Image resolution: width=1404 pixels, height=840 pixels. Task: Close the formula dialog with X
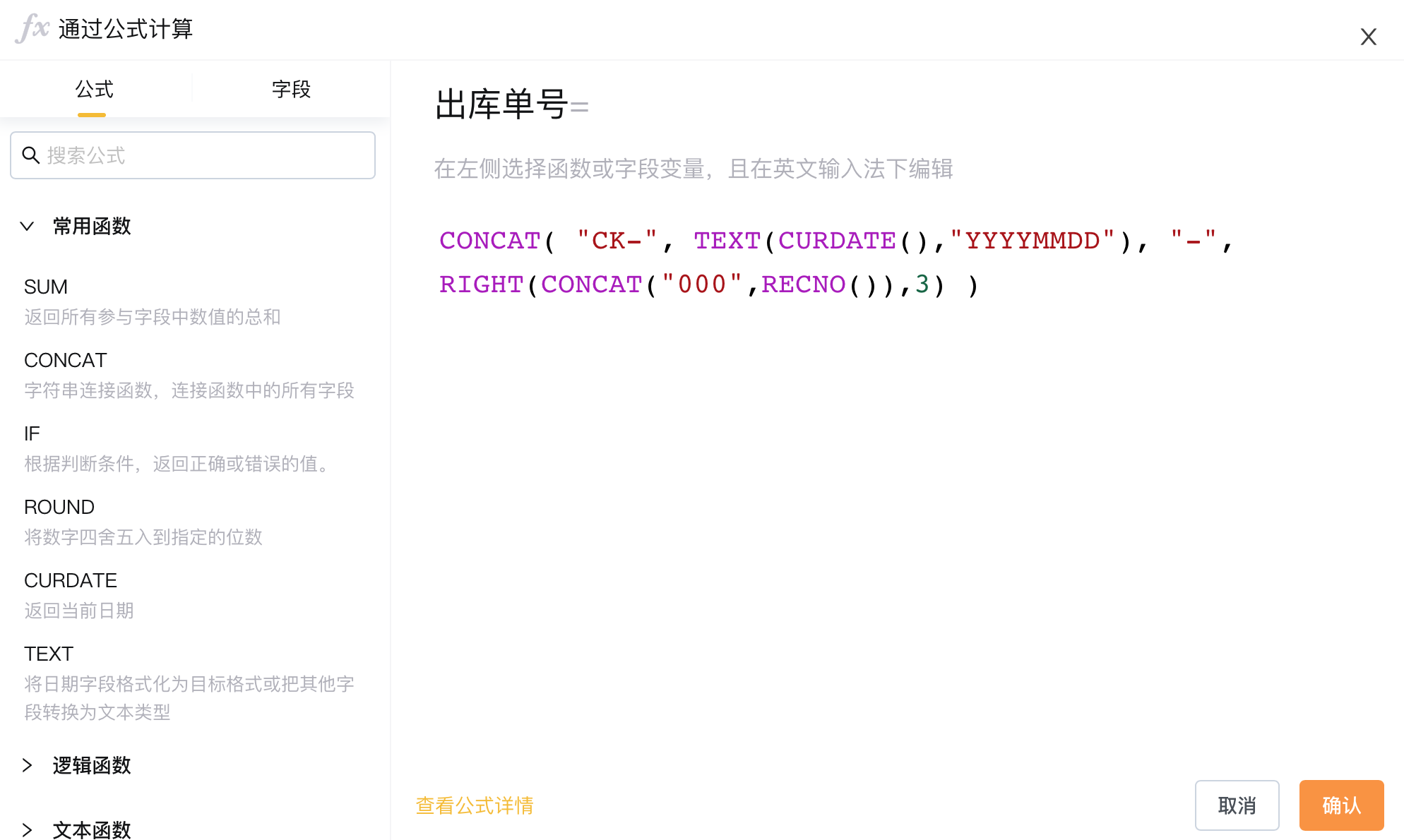(1368, 37)
